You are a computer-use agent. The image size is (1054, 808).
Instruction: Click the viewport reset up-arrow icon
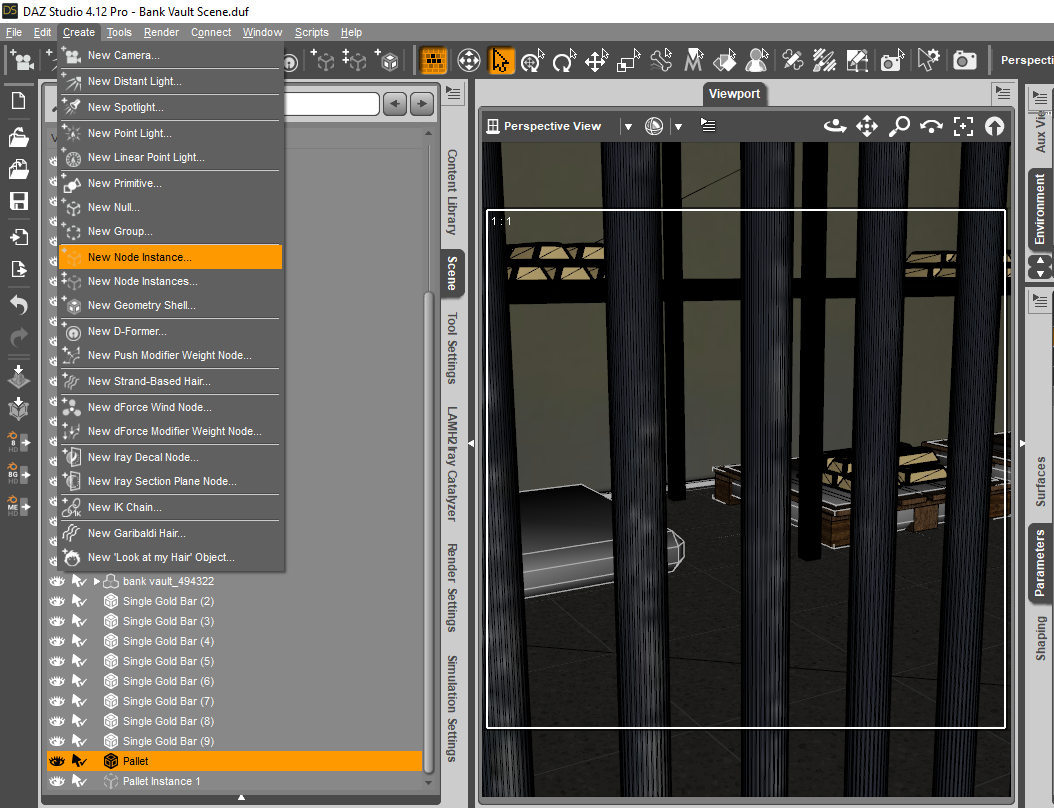[994, 126]
